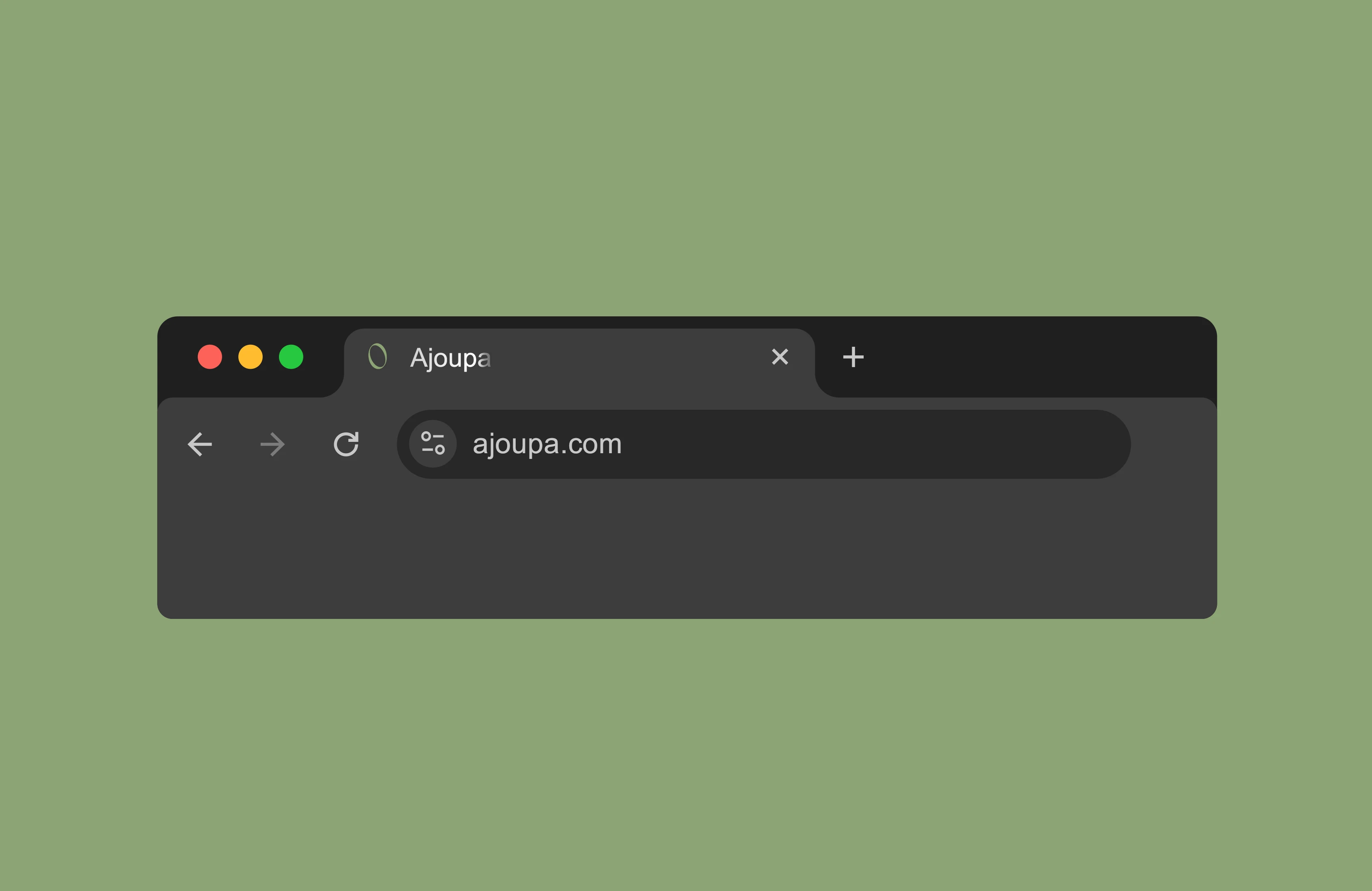Click empty tab strip beside new tab button

click(x=1038, y=357)
